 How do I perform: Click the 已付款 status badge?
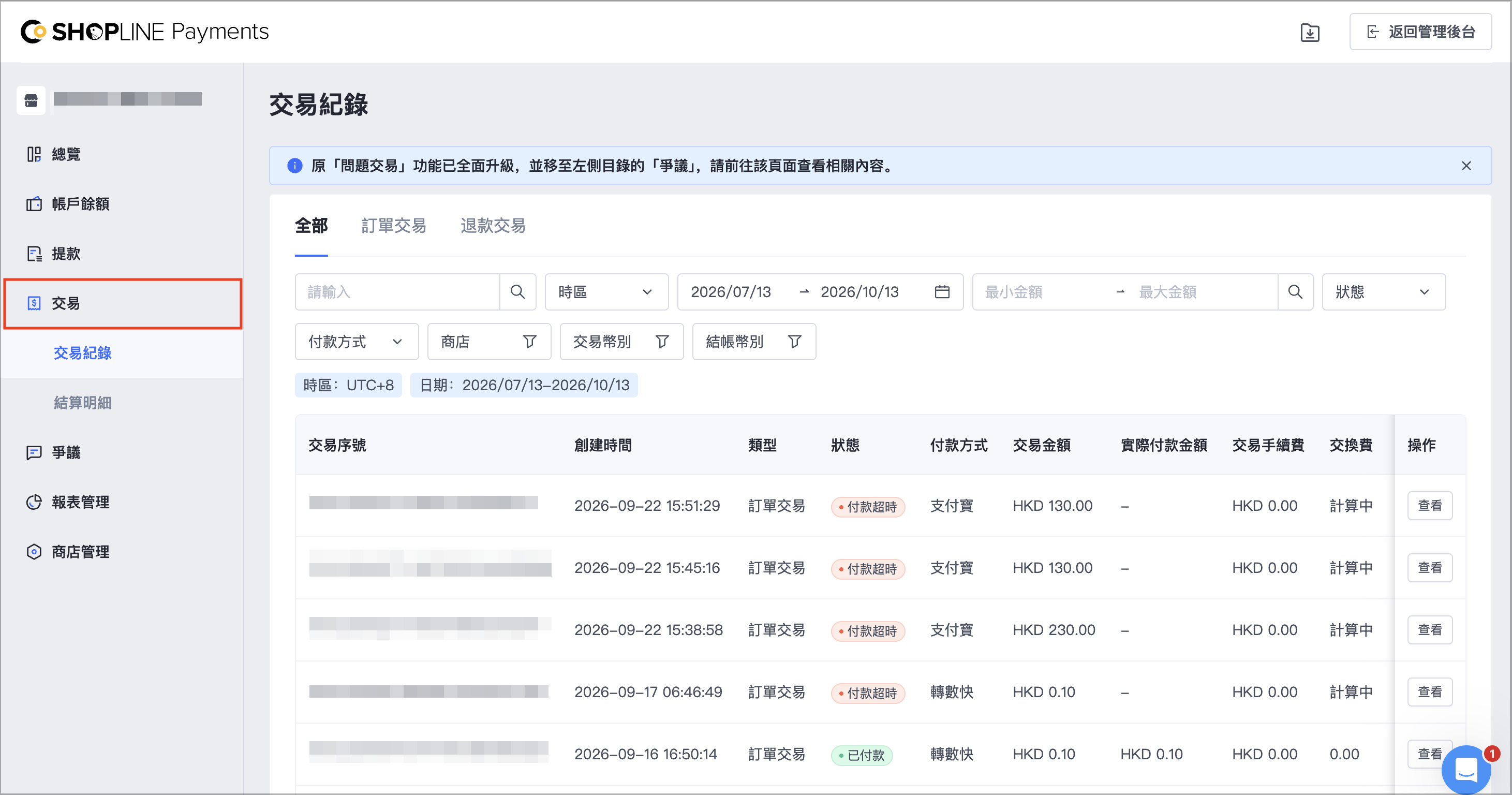tap(862, 755)
